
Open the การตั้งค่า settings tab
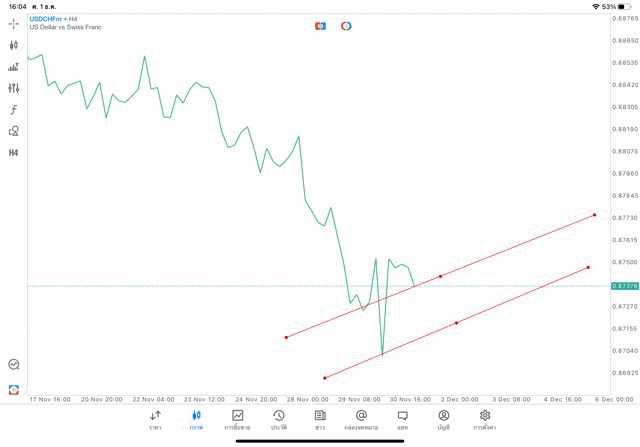point(485,419)
